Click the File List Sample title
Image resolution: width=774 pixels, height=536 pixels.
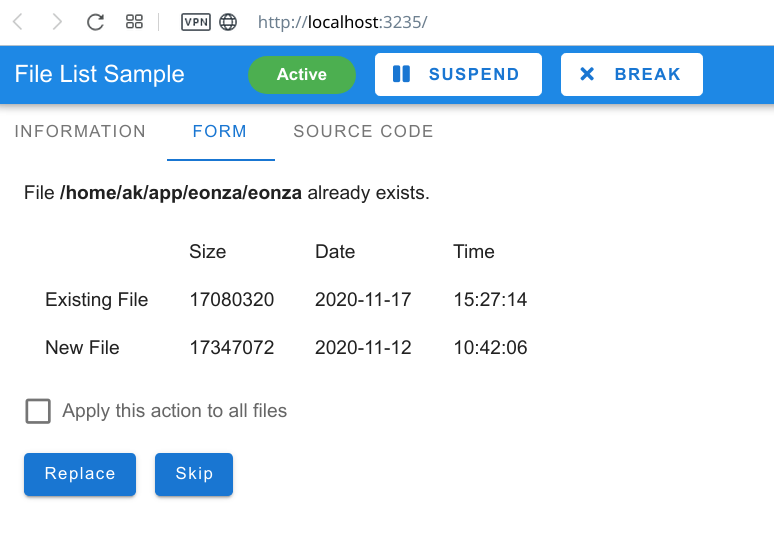[x=99, y=74]
